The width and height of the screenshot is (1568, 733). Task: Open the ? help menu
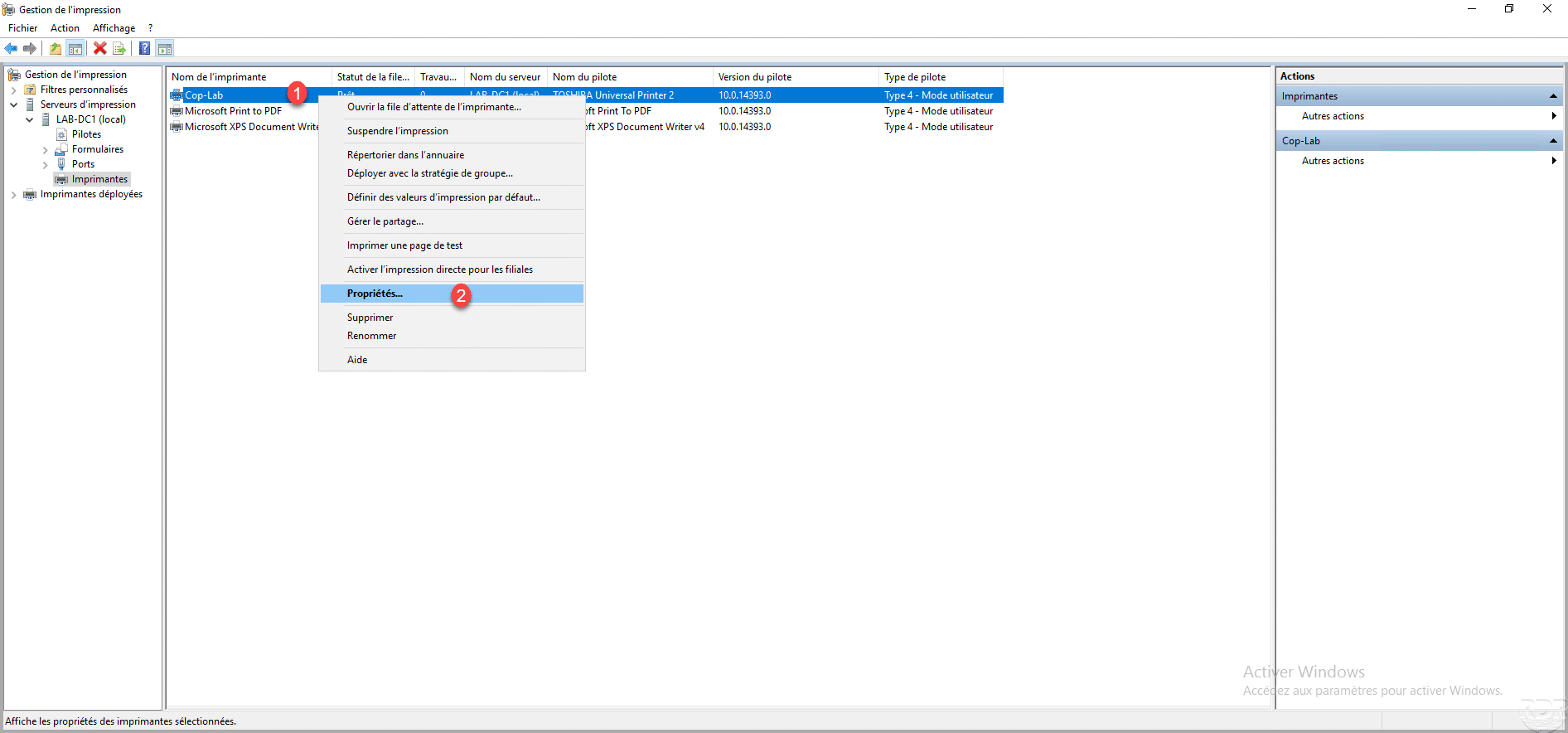(x=150, y=28)
